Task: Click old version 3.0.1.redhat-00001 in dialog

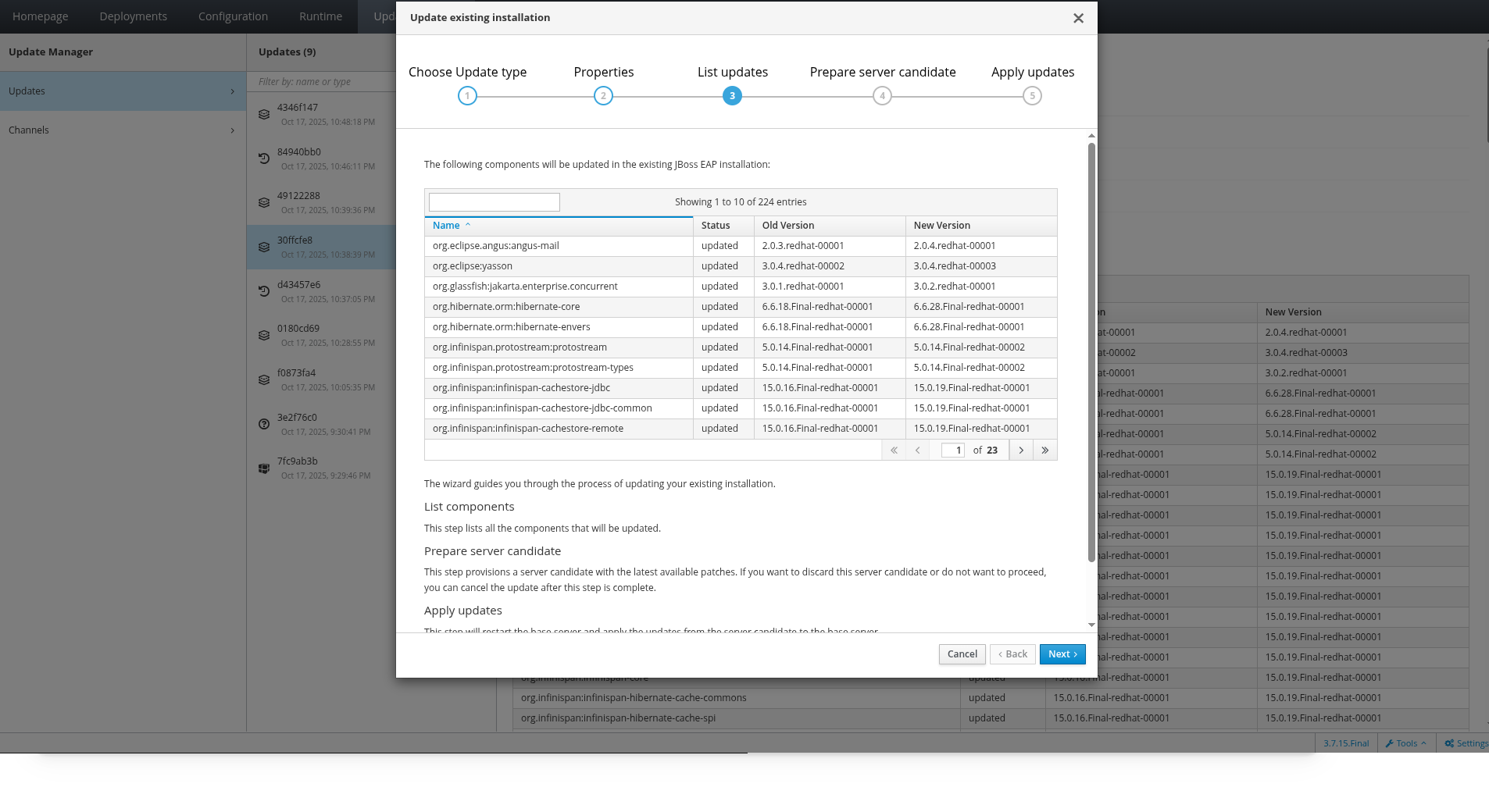Action: pyautogui.click(x=830, y=287)
